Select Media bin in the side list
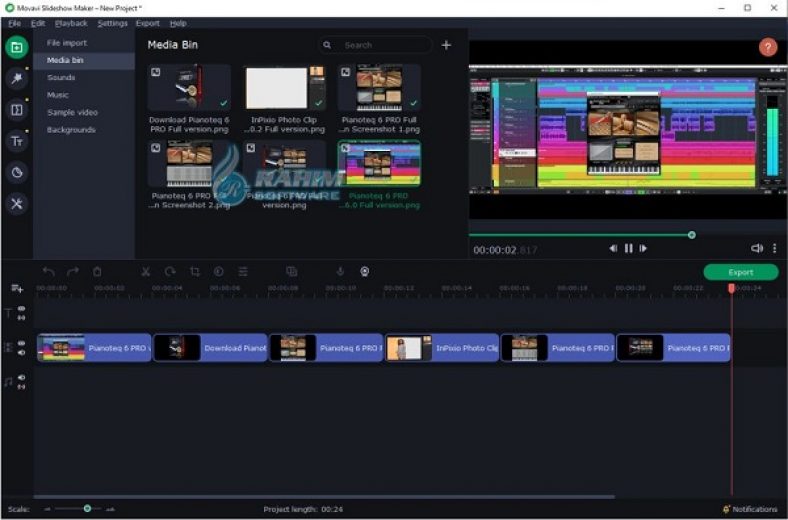The width and height of the screenshot is (788, 520). (84, 60)
